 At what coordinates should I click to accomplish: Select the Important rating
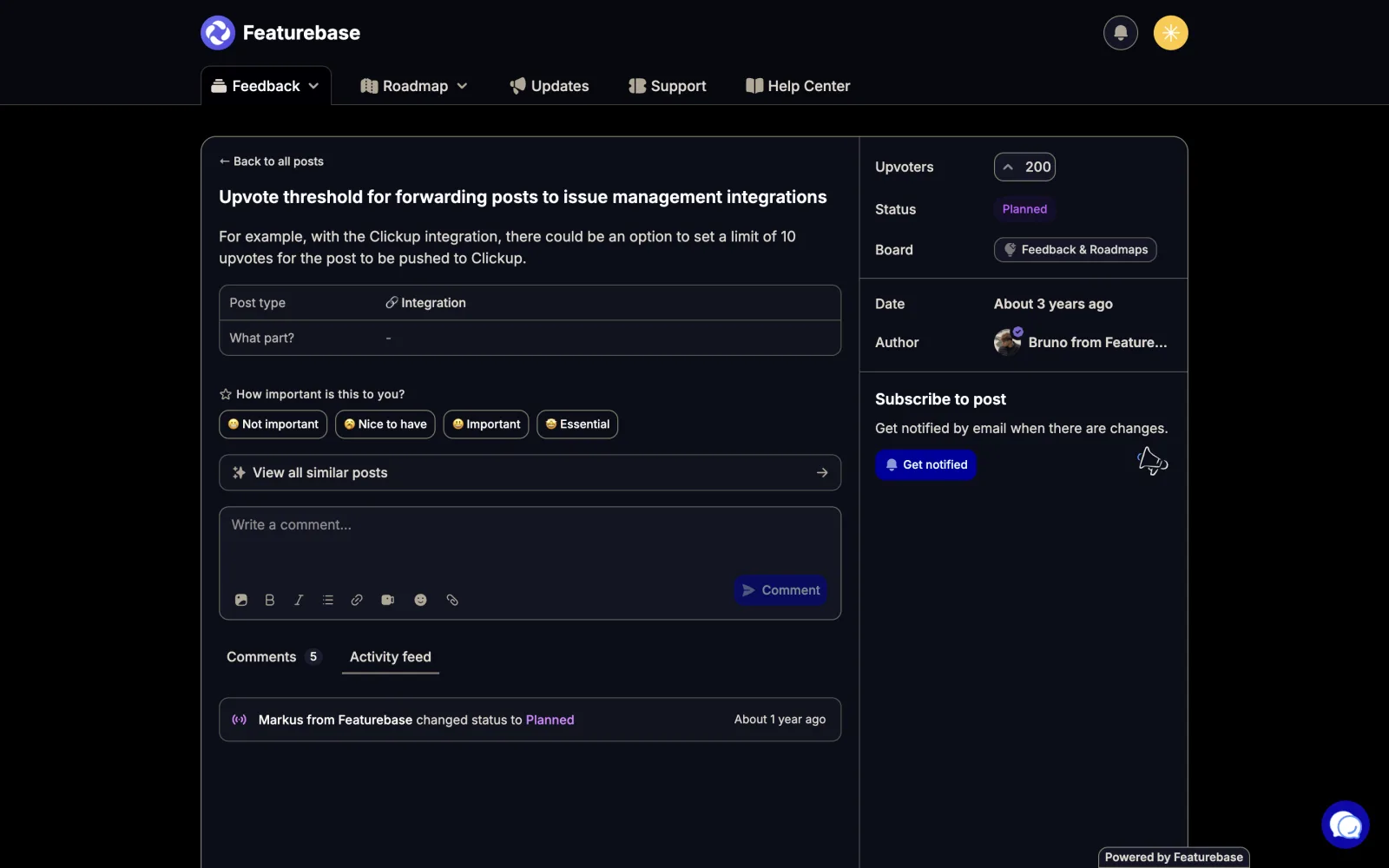click(486, 424)
